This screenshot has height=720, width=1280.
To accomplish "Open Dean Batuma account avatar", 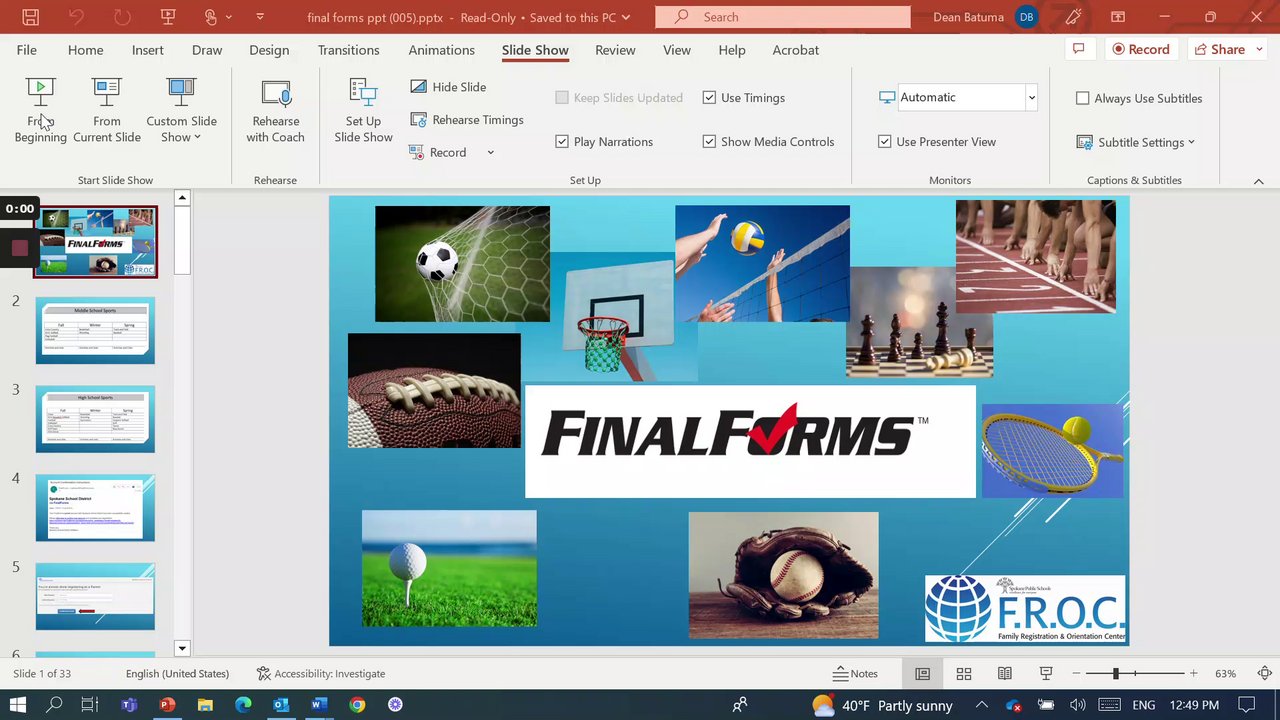I will tap(1026, 17).
